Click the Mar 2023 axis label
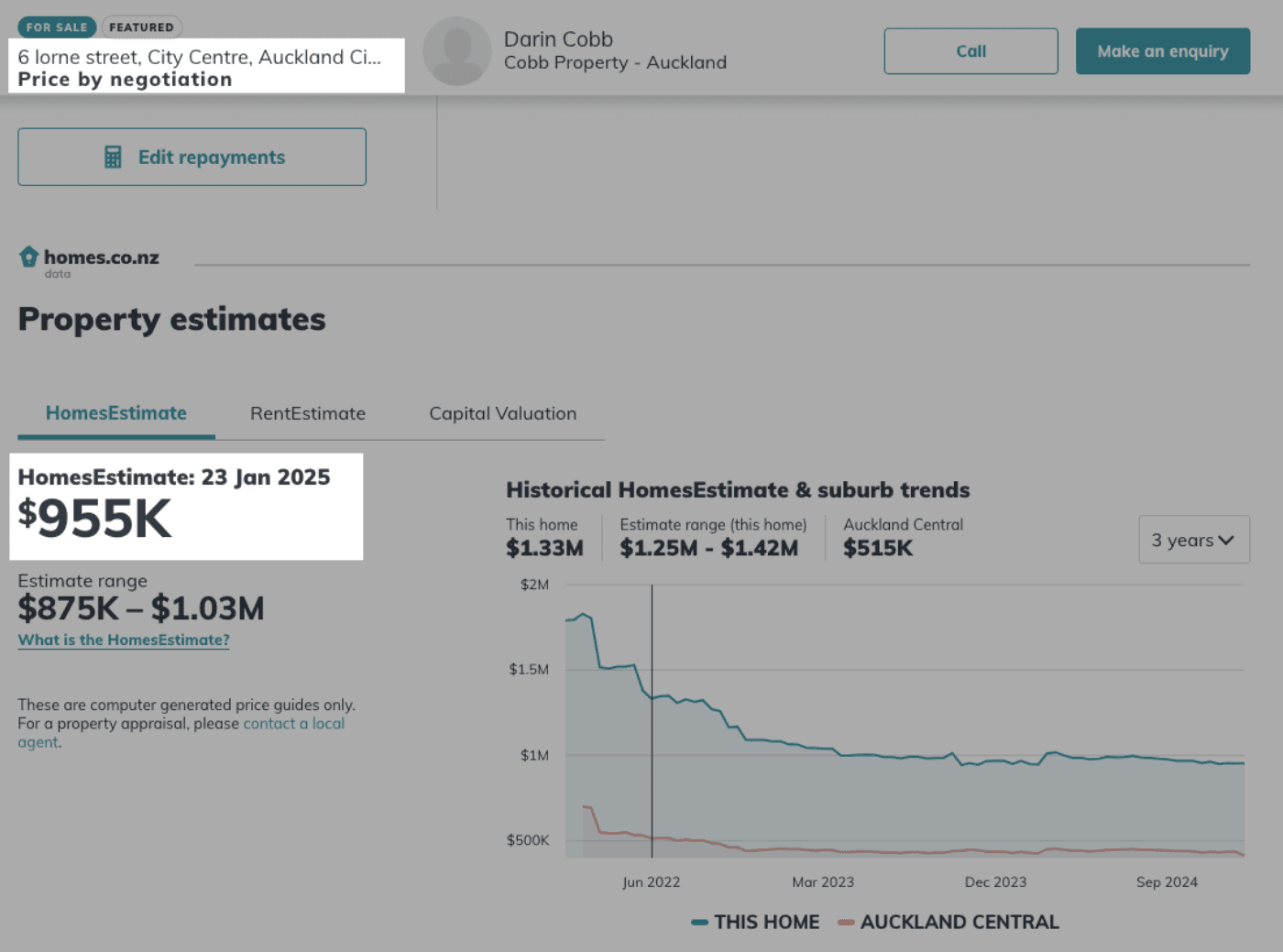1283x952 pixels. 823,881
